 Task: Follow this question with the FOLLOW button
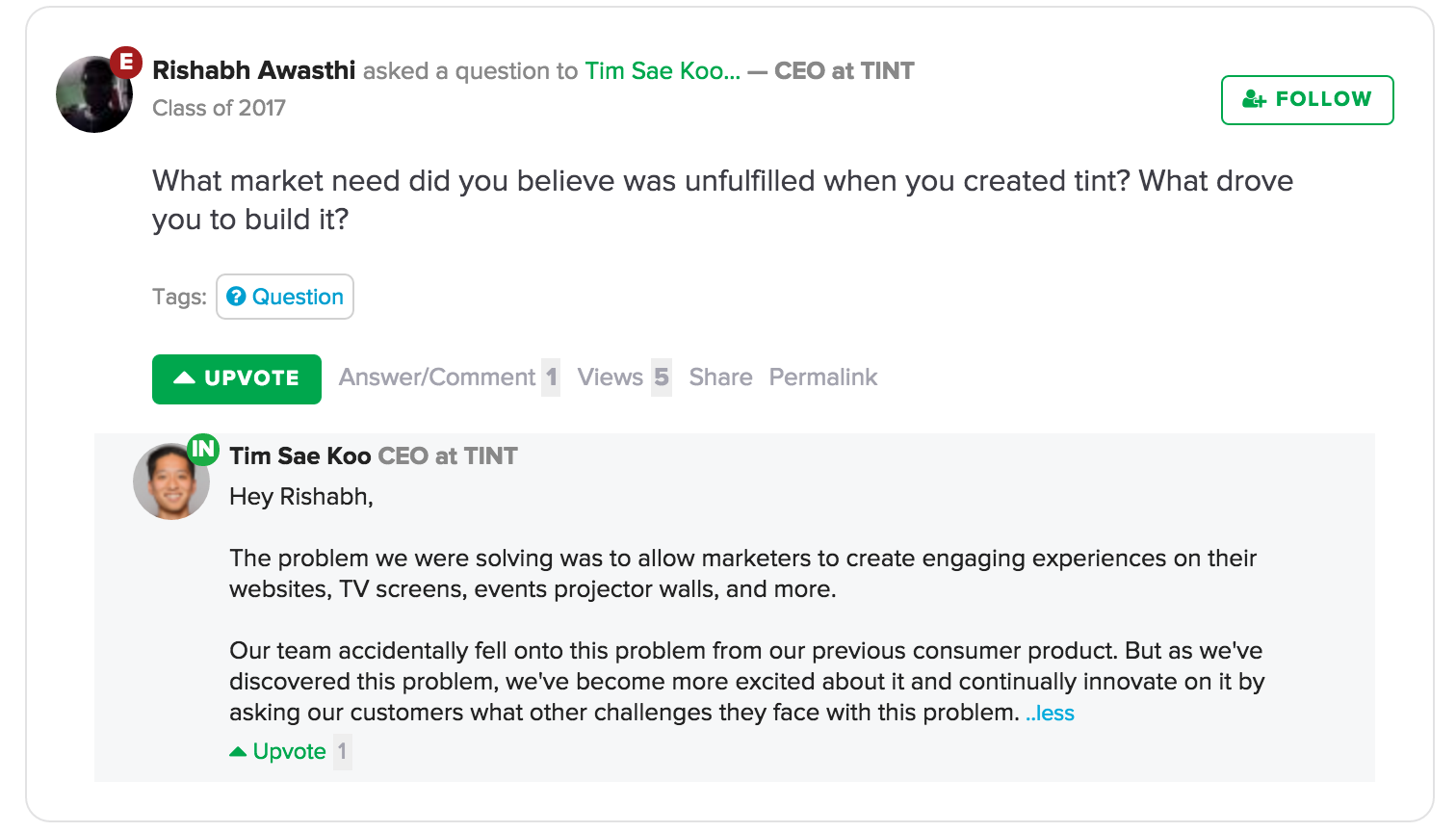pyautogui.click(x=1307, y=100)
